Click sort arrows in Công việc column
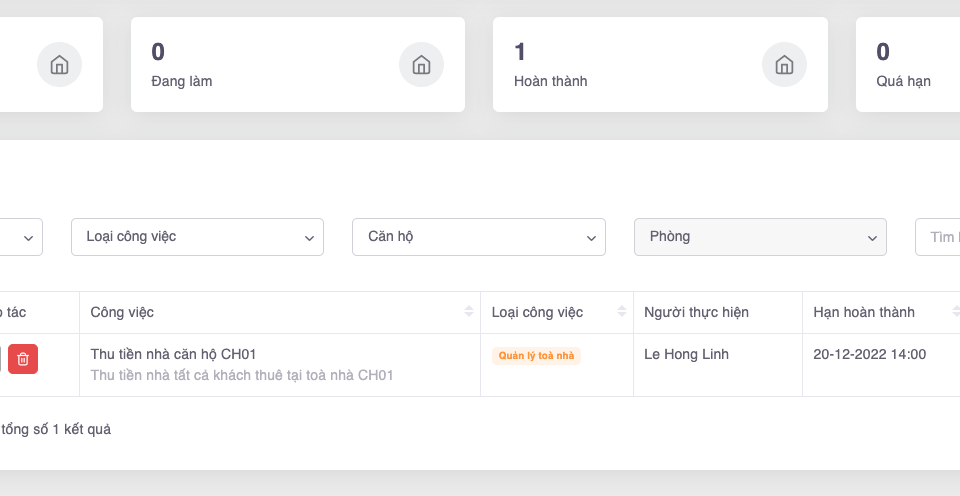 tap(469, 312)
